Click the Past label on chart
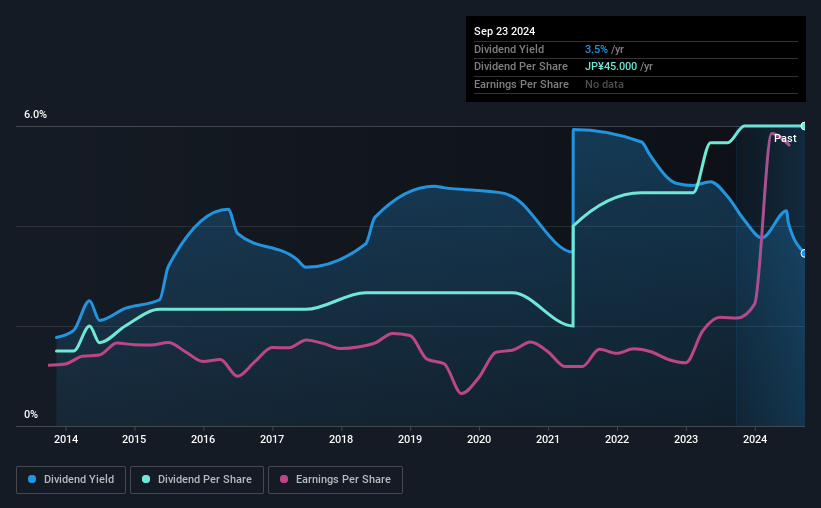 coord(785,138)
